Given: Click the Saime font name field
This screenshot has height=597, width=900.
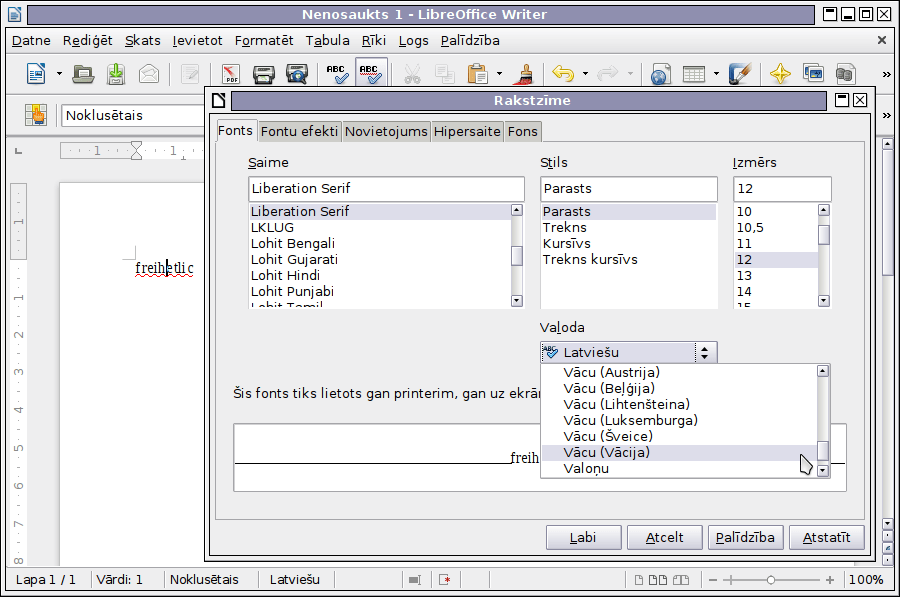Looking at the screenshot, I should coord(386,188).
